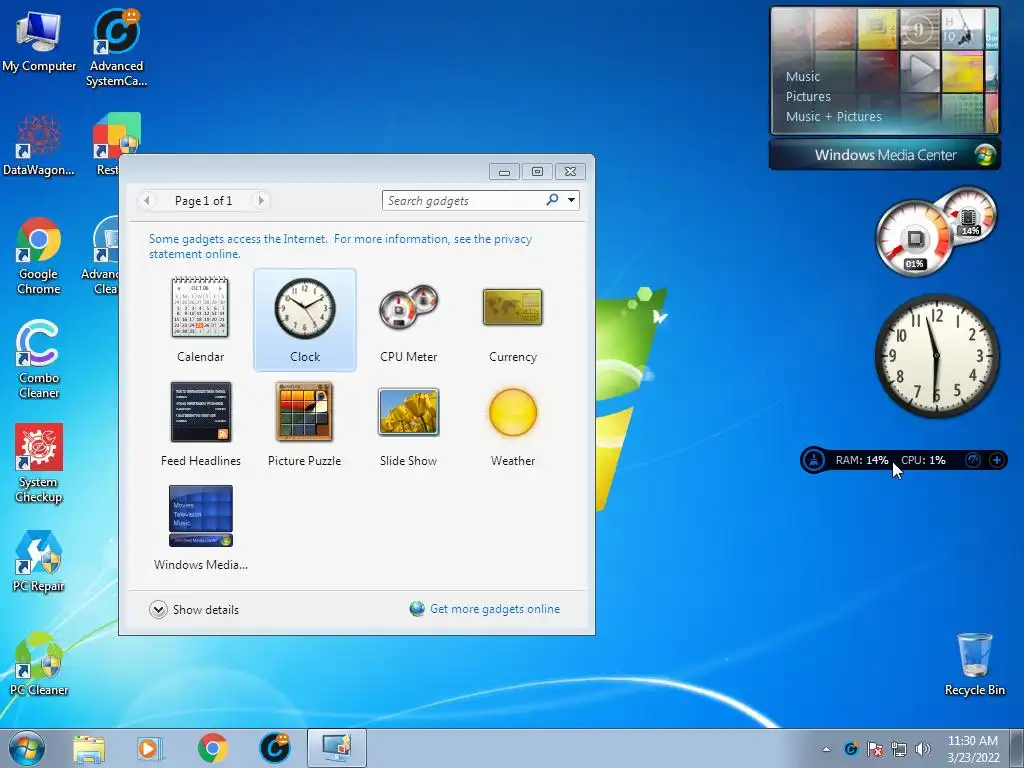Image resolution: width=1024 pixels, height=768 pixels.
Task: Select the Picture Puzzle gadget
Action: 304,424
